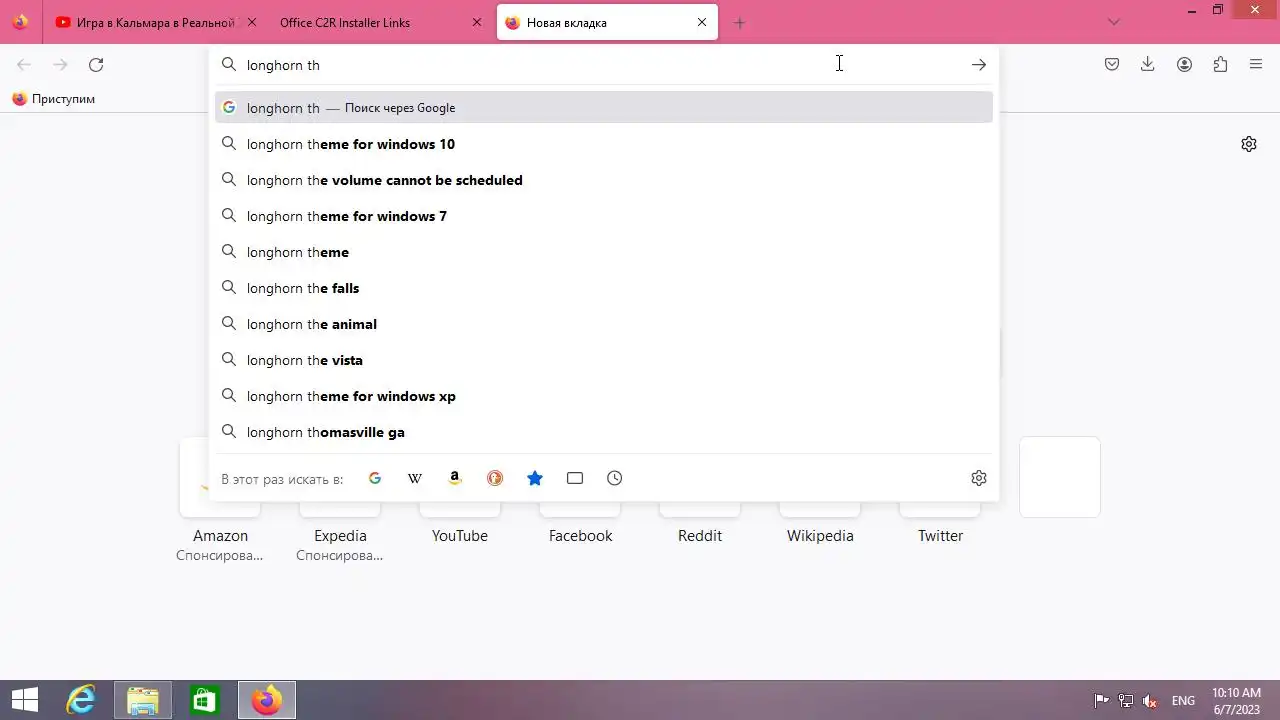Reload the page with the refresh icon

(x=96, y=65)
